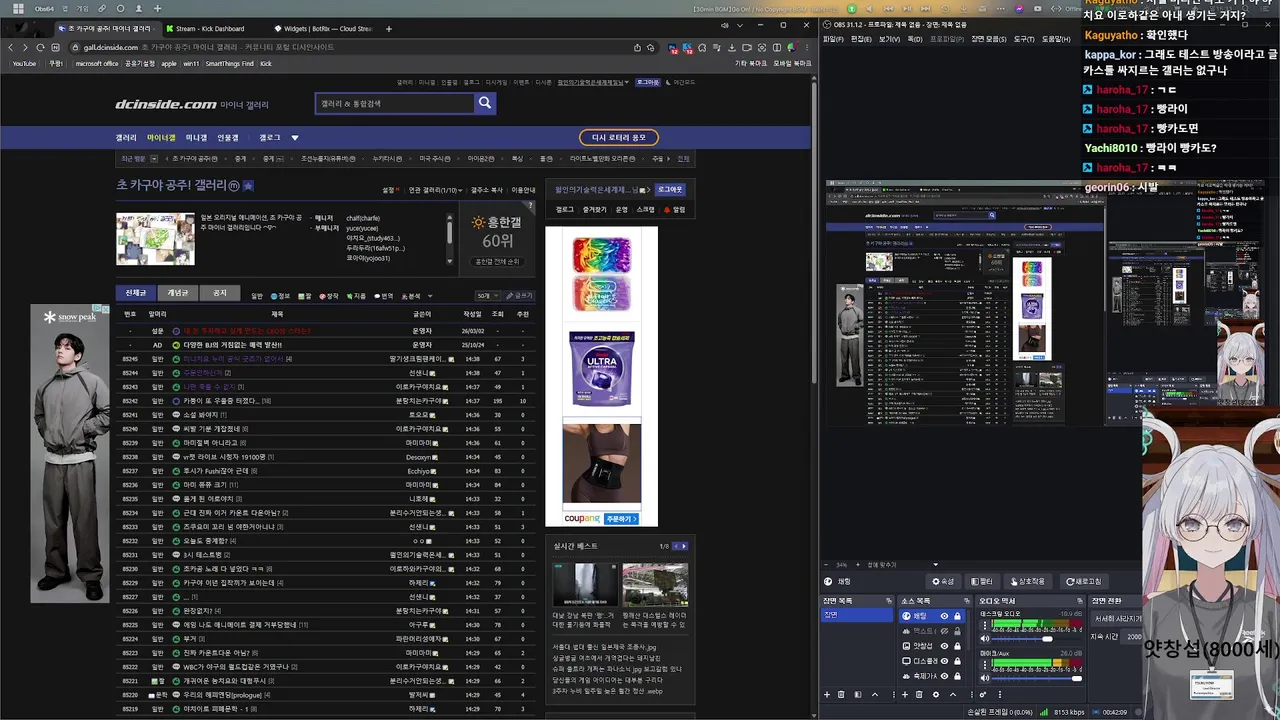Select the 공지 board tab
Viewport: 1280px width, 720px height.
coord(220,293)
